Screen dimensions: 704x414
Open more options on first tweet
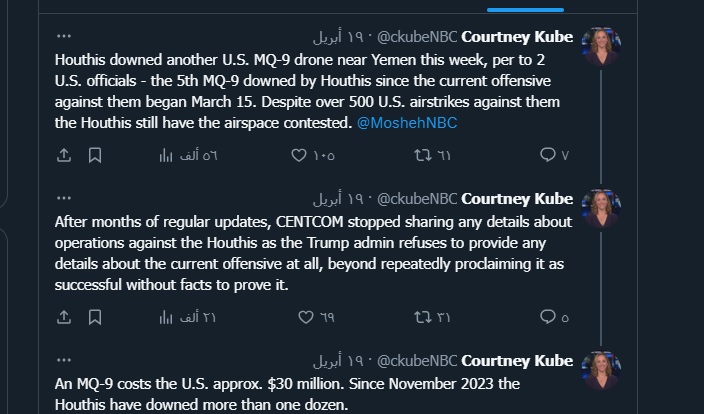64,36
